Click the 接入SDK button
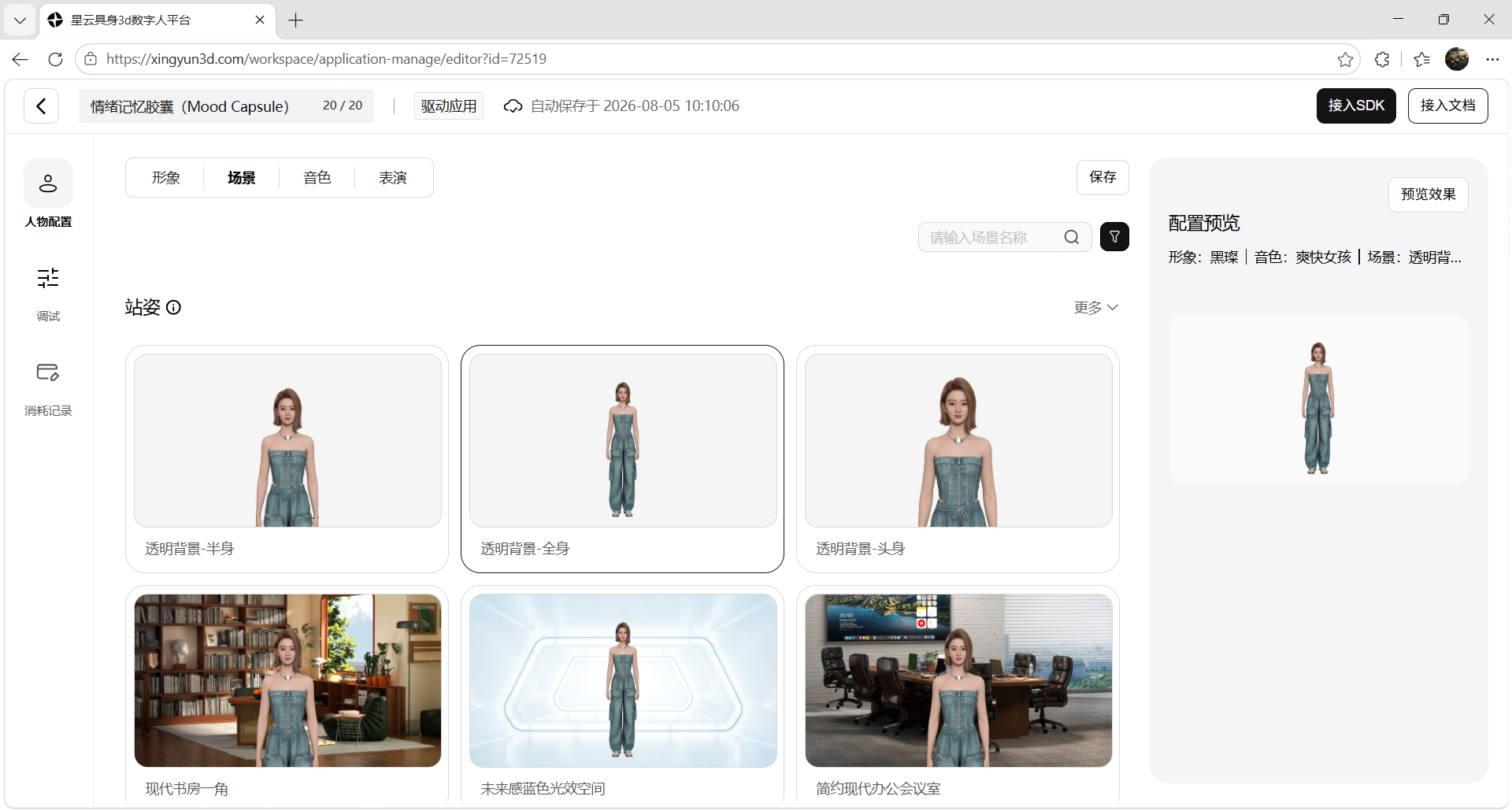The width and height of the screenshot is (1512, 811). (x=1356, y=106)
